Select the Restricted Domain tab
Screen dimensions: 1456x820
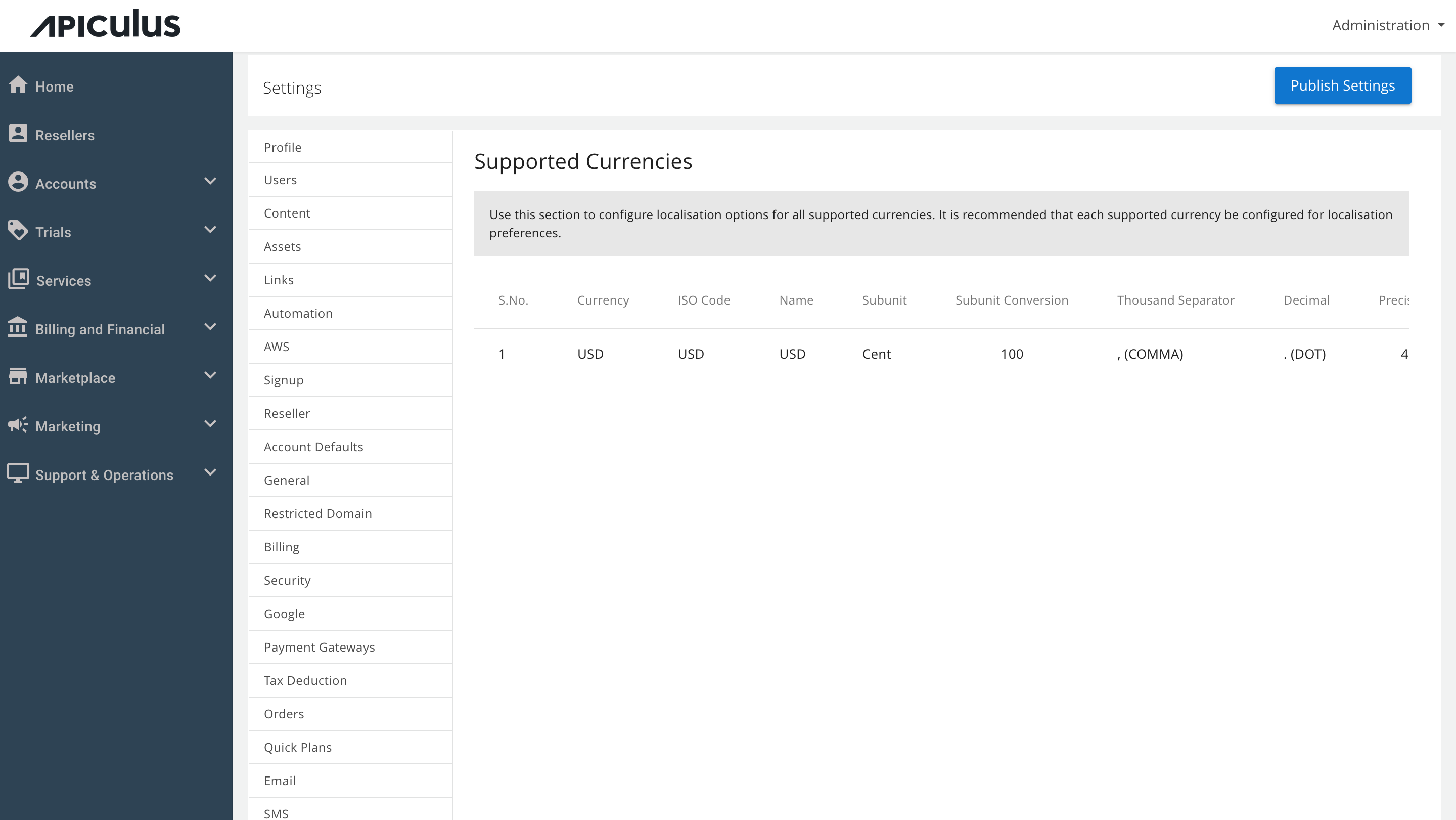(x=350, y=513)
